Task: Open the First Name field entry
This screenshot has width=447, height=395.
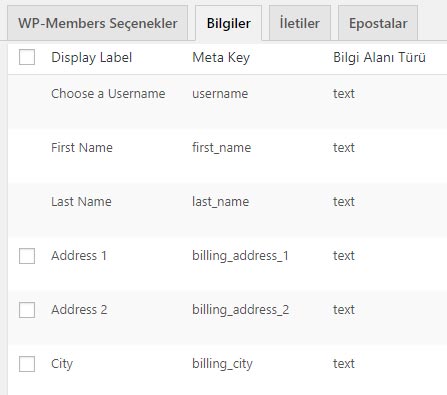Action: point(82,147)
